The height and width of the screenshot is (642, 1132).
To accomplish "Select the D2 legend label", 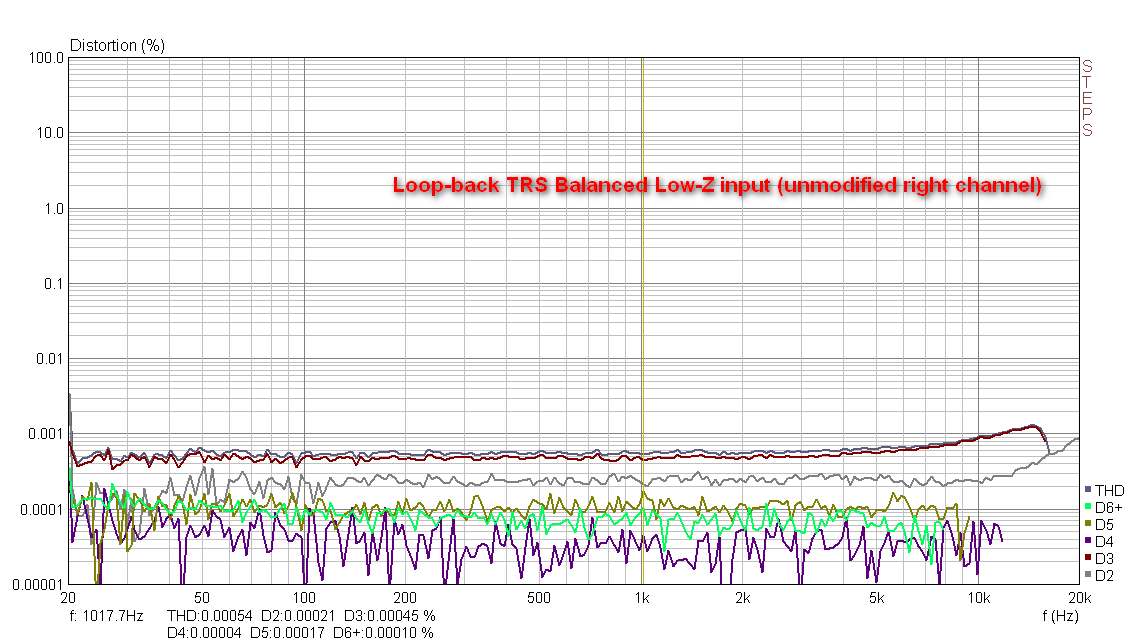I will (x=1105, y=575).
